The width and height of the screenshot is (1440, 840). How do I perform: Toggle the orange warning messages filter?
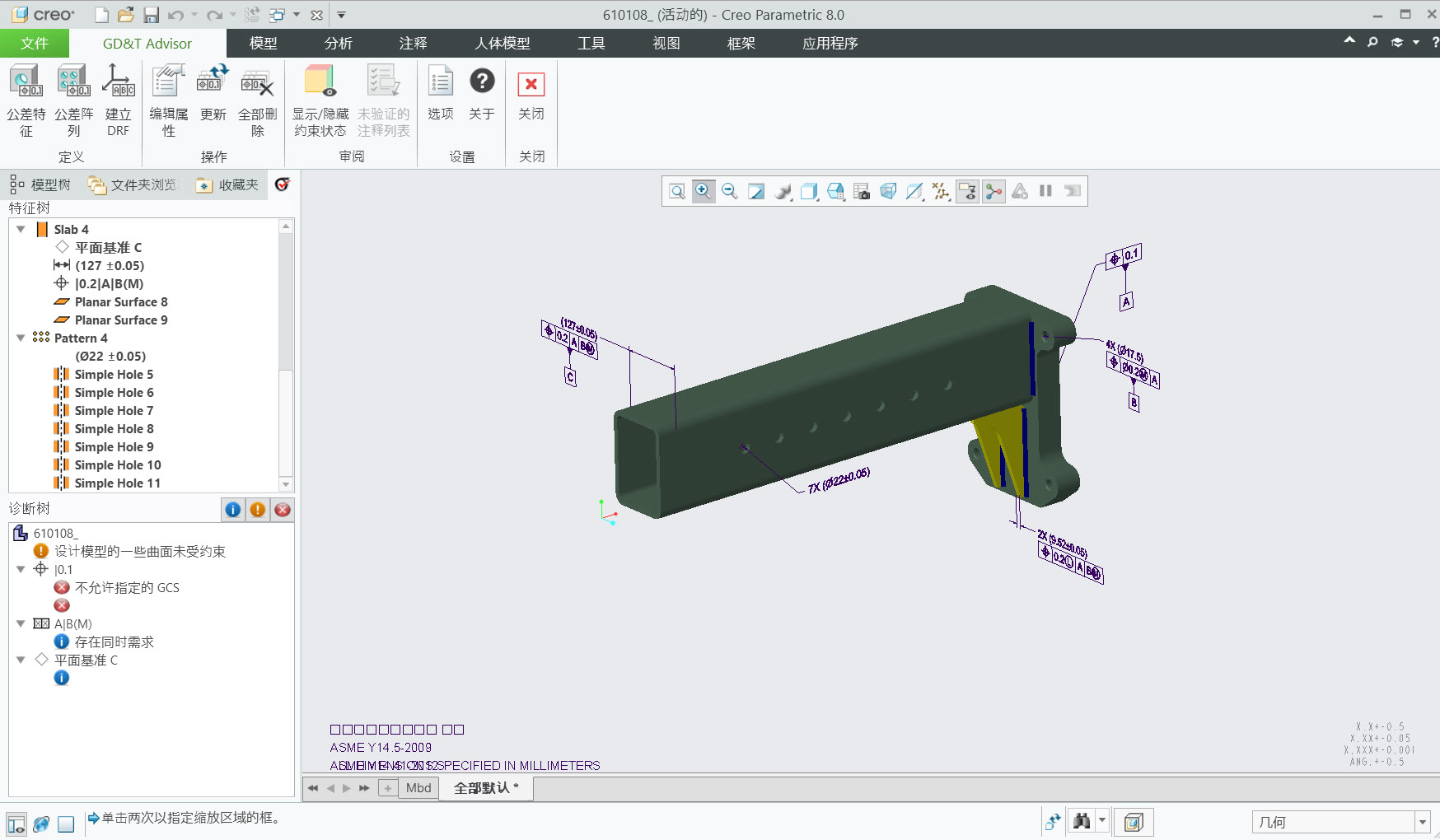coord(258,510)
